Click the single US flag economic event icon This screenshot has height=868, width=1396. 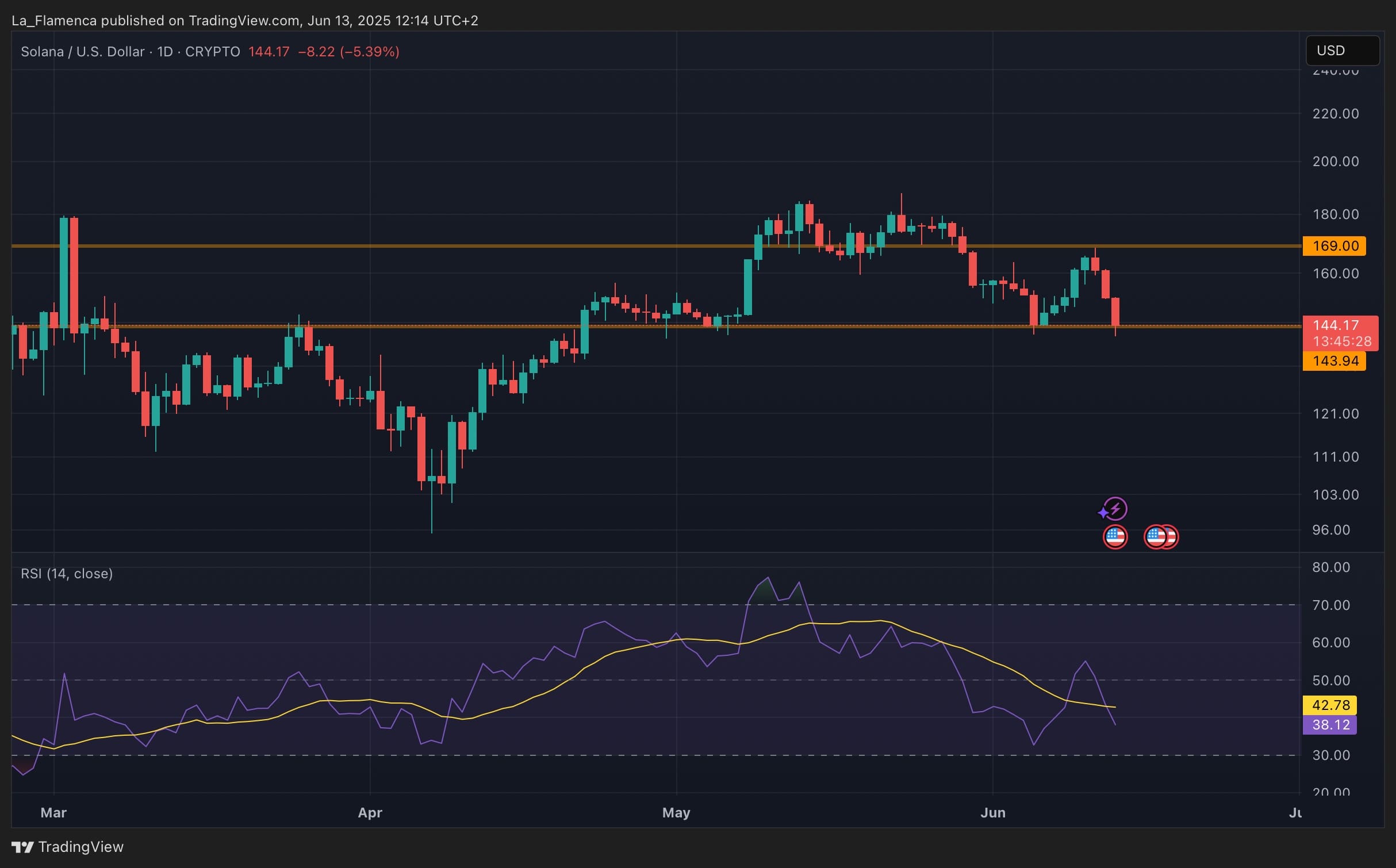tap(1115, 537)
